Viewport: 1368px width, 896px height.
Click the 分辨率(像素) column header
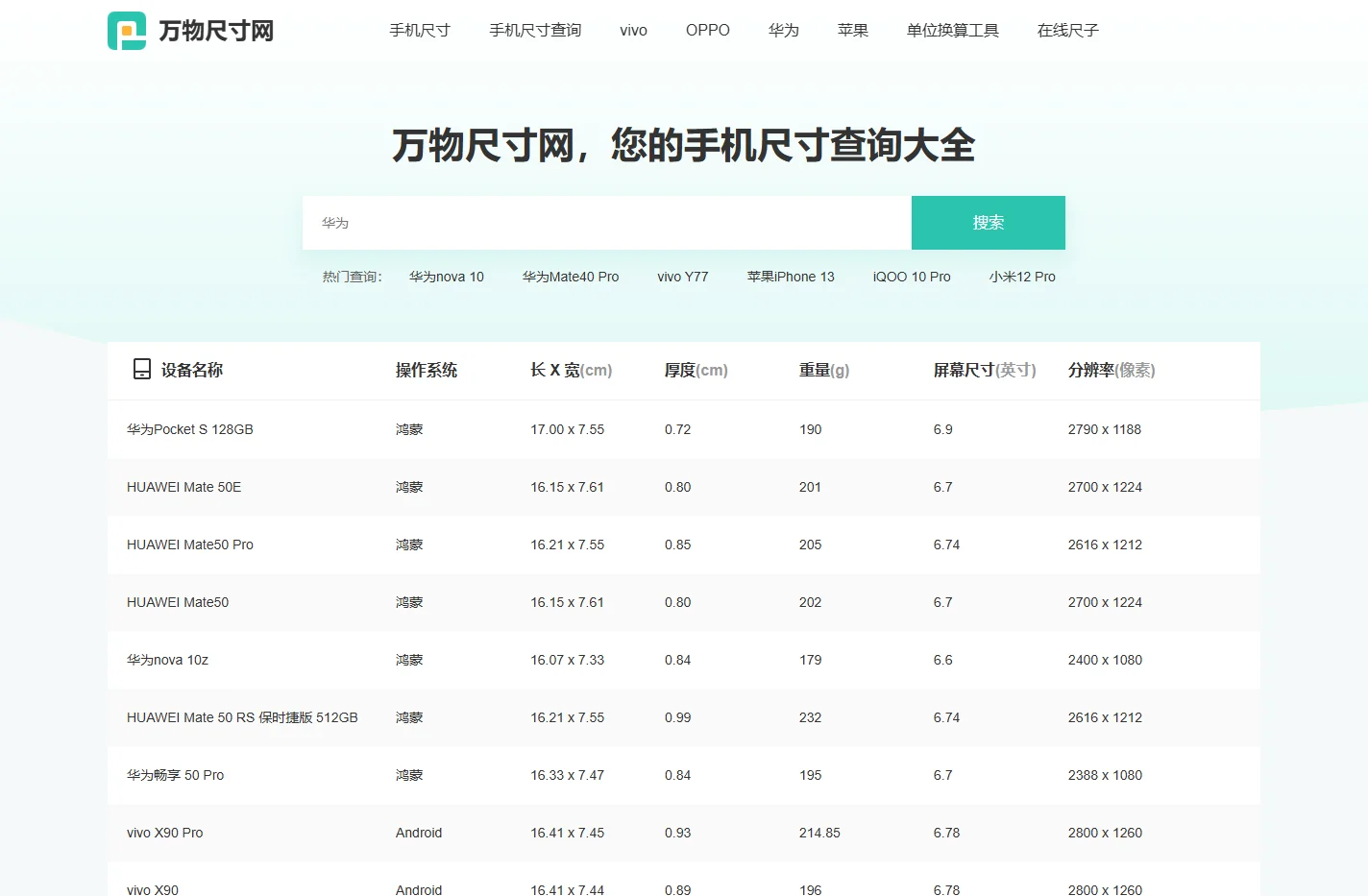1111,370
